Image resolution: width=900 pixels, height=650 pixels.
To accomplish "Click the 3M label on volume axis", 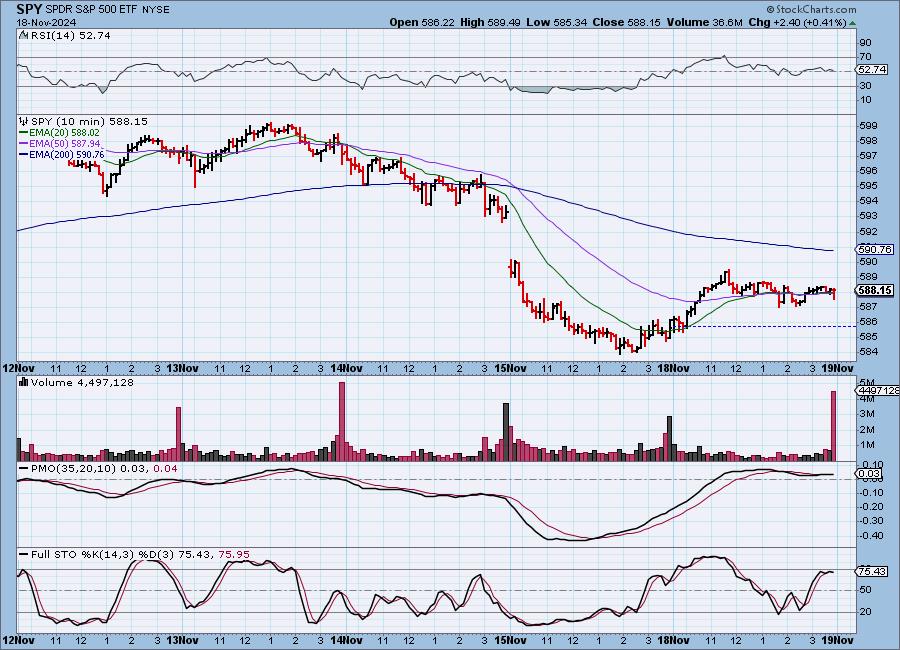I will [x=867, y=413].
